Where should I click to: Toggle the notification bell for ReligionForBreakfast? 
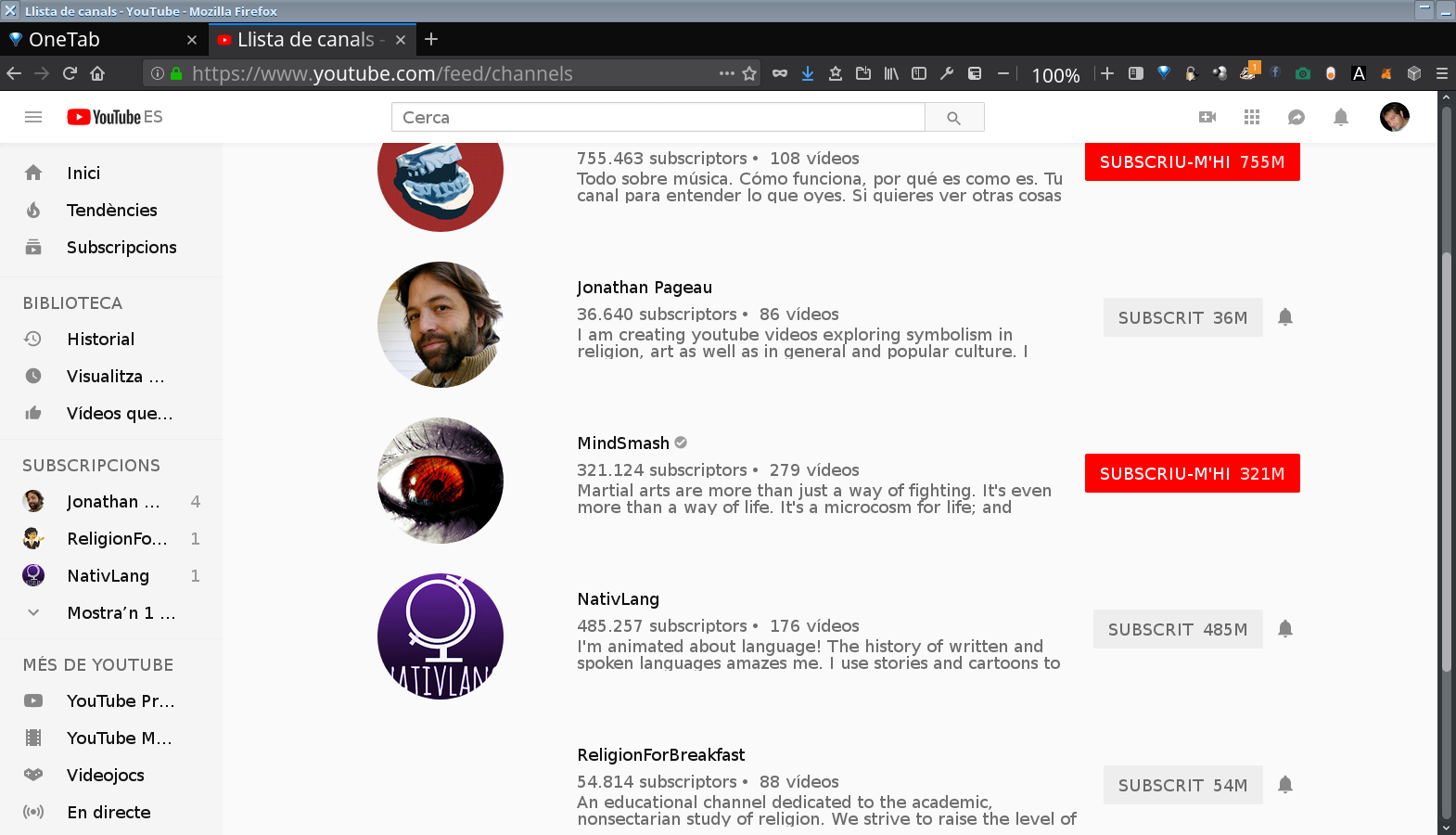pyautogui.click(x=1285, y=785)
